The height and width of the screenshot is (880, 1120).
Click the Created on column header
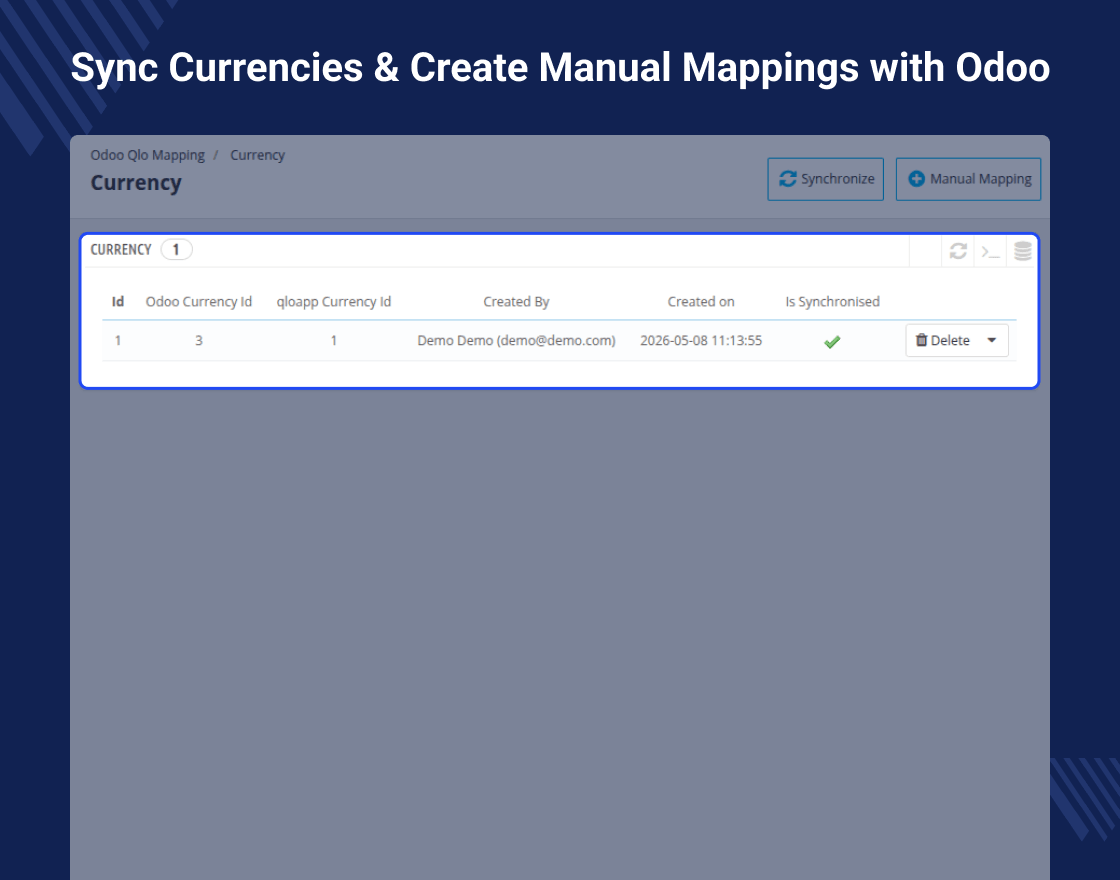coord(701,301)
